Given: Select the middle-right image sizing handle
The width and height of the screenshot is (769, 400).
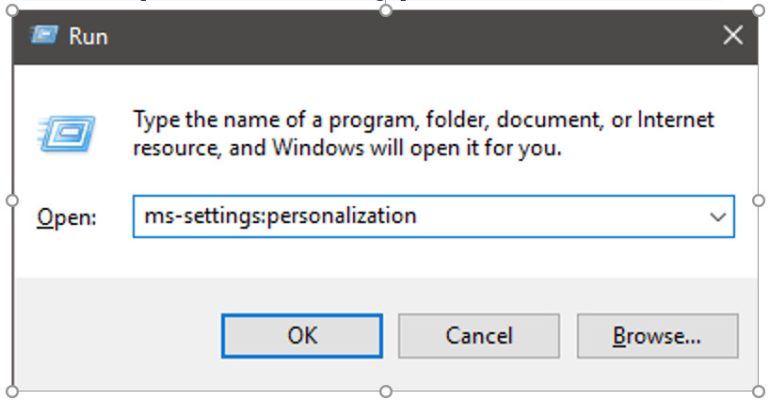Looking at the screenshot, I should 758,200.
